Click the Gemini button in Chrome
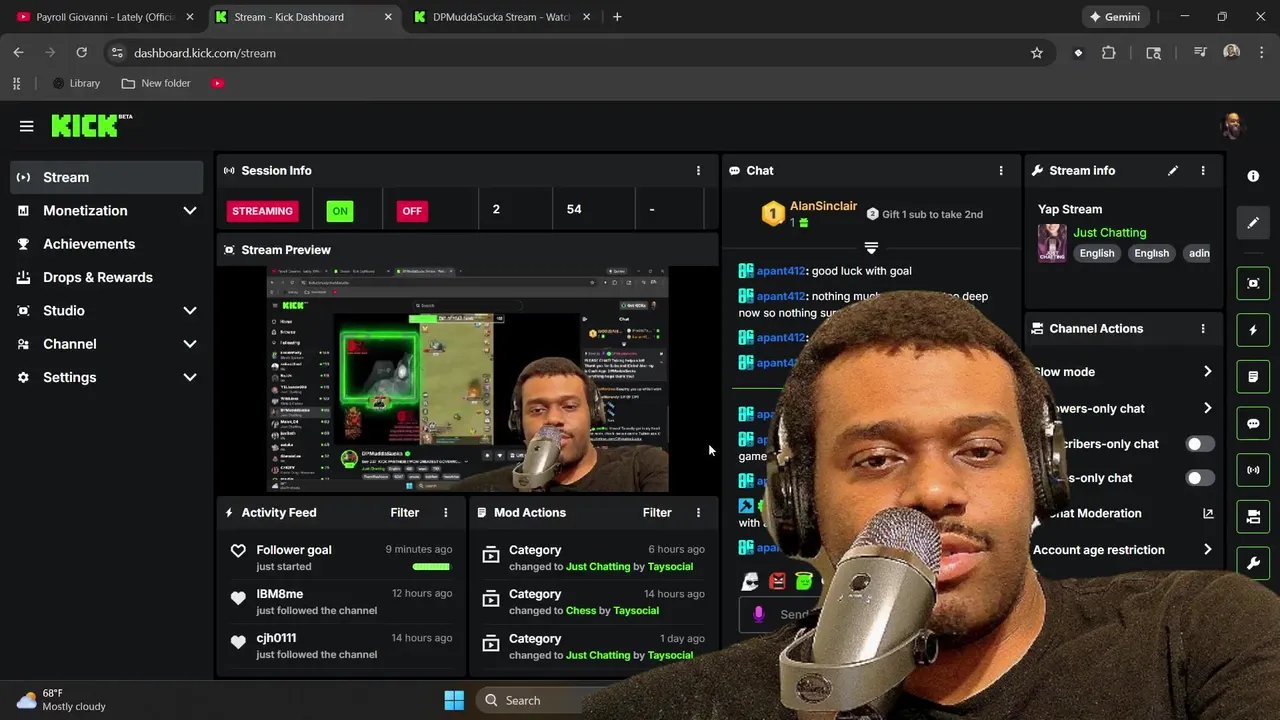1280x720 pixels. 1114,17
